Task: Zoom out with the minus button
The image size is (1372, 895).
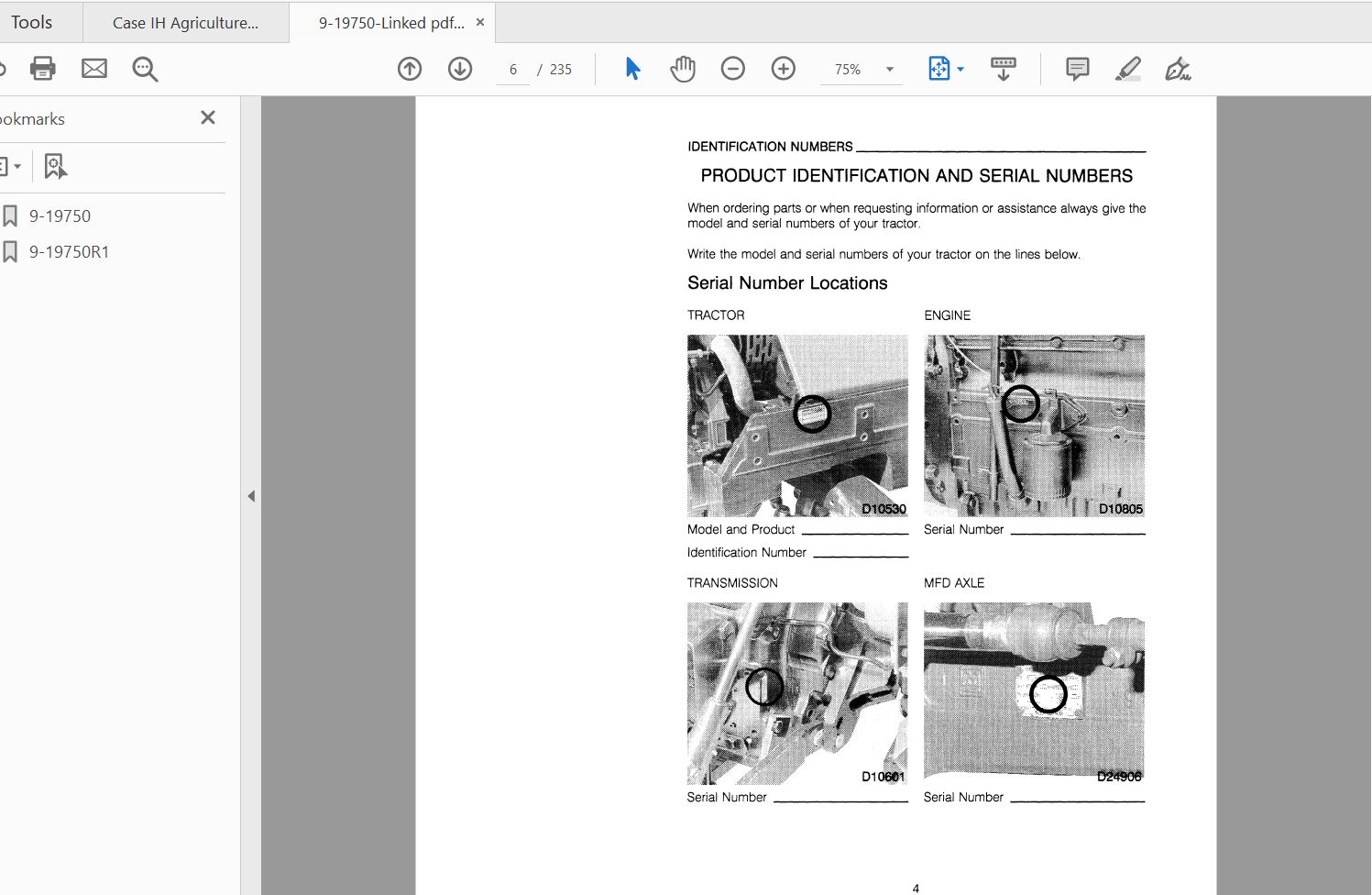Action: tap(733, 69)
